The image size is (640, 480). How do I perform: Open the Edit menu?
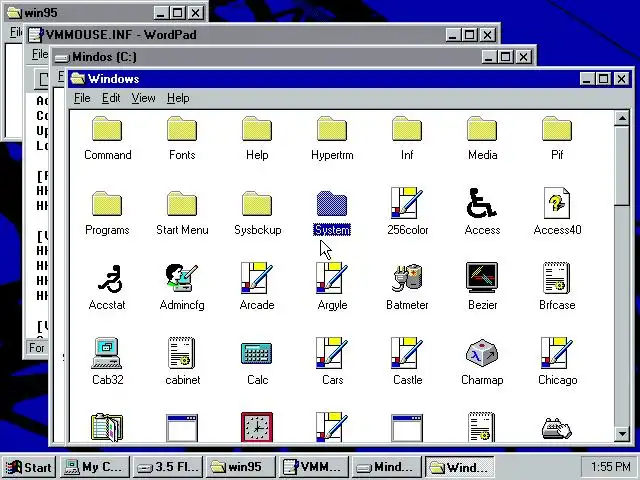111,98
